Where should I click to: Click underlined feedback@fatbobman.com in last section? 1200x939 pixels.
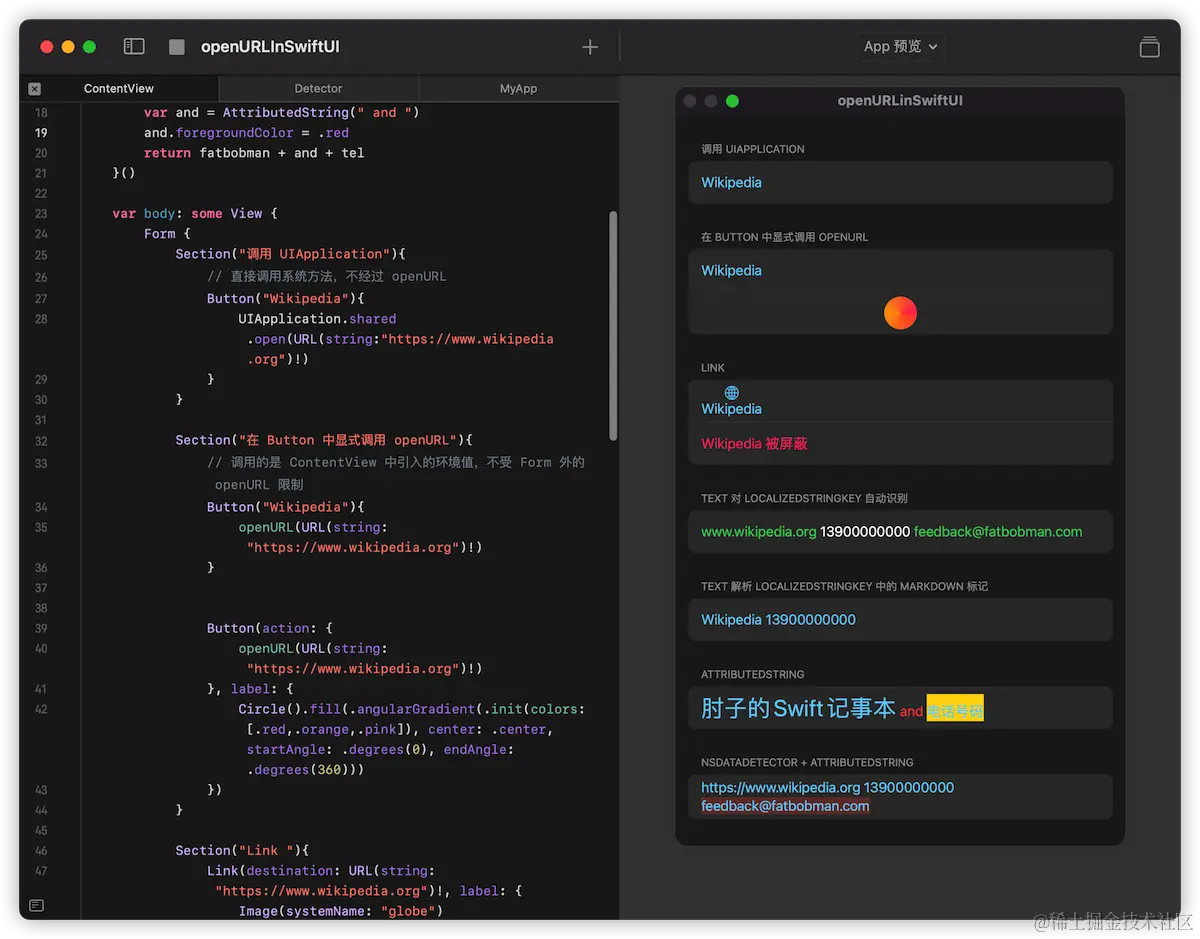[x=785, y=806]
